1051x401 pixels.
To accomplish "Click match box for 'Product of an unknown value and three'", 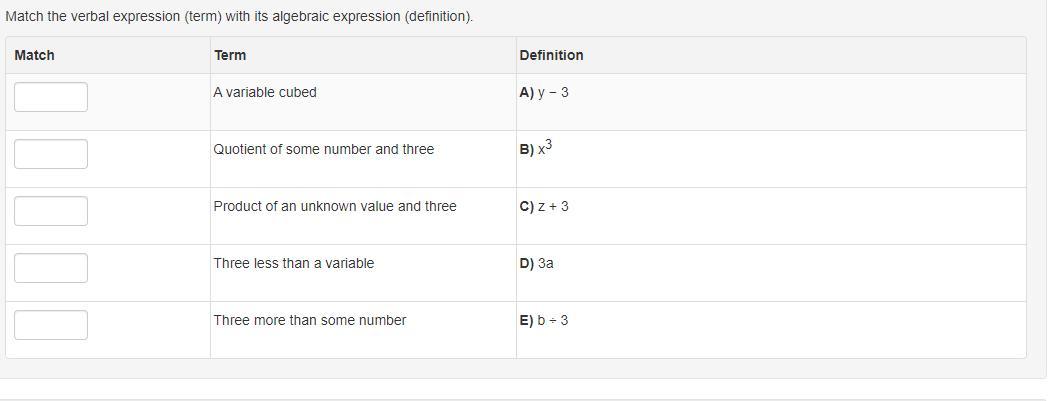I will coord(51,211).
